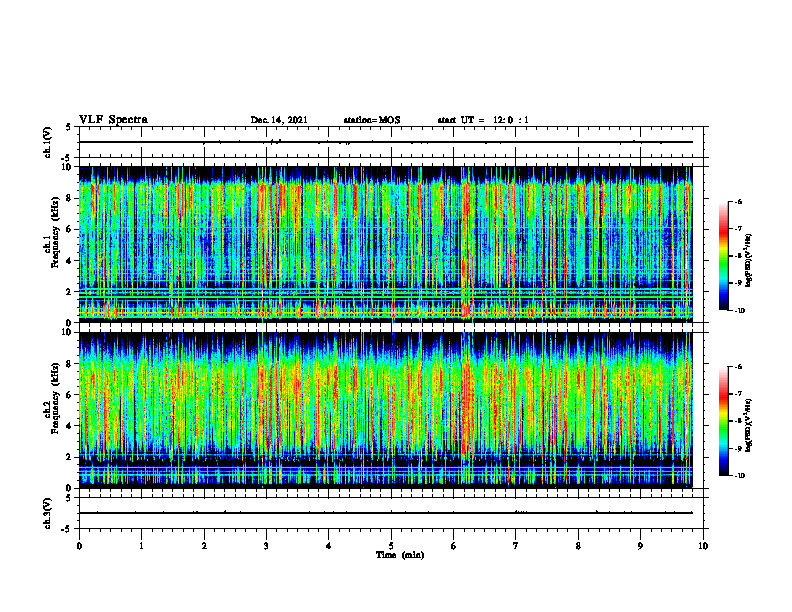This screenshot has height=612, width=792.
Task: Click the "station=MOS" header text
Action: point(372,120)
